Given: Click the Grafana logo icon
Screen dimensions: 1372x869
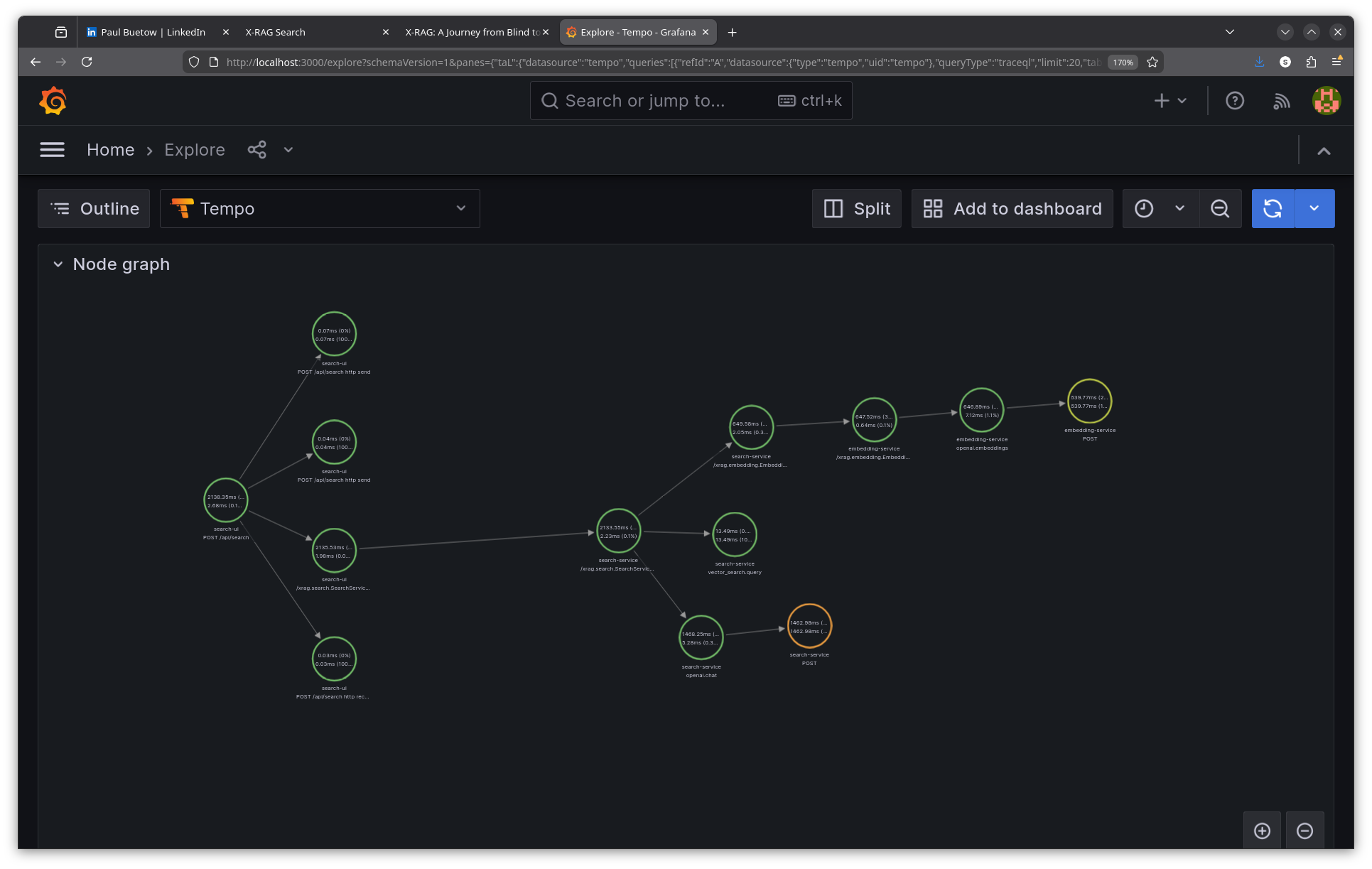Looking at the screenshot, I should pyautogui.click(x=53, y=101).
